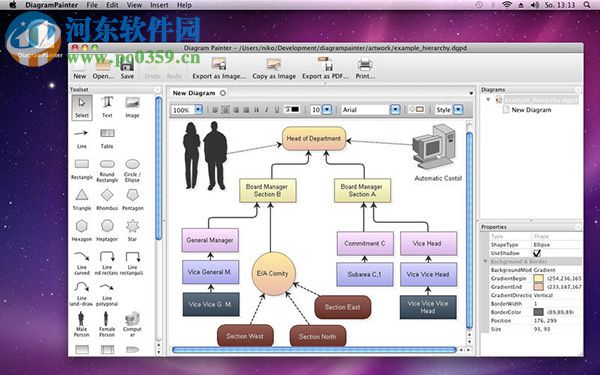Click the BorderColor swatch
This screenshot has width=600, height=375.
538,312
